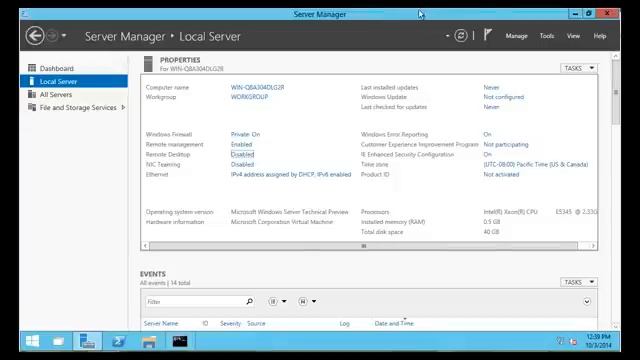Open Events TASKS dropdown

[579, 282]
